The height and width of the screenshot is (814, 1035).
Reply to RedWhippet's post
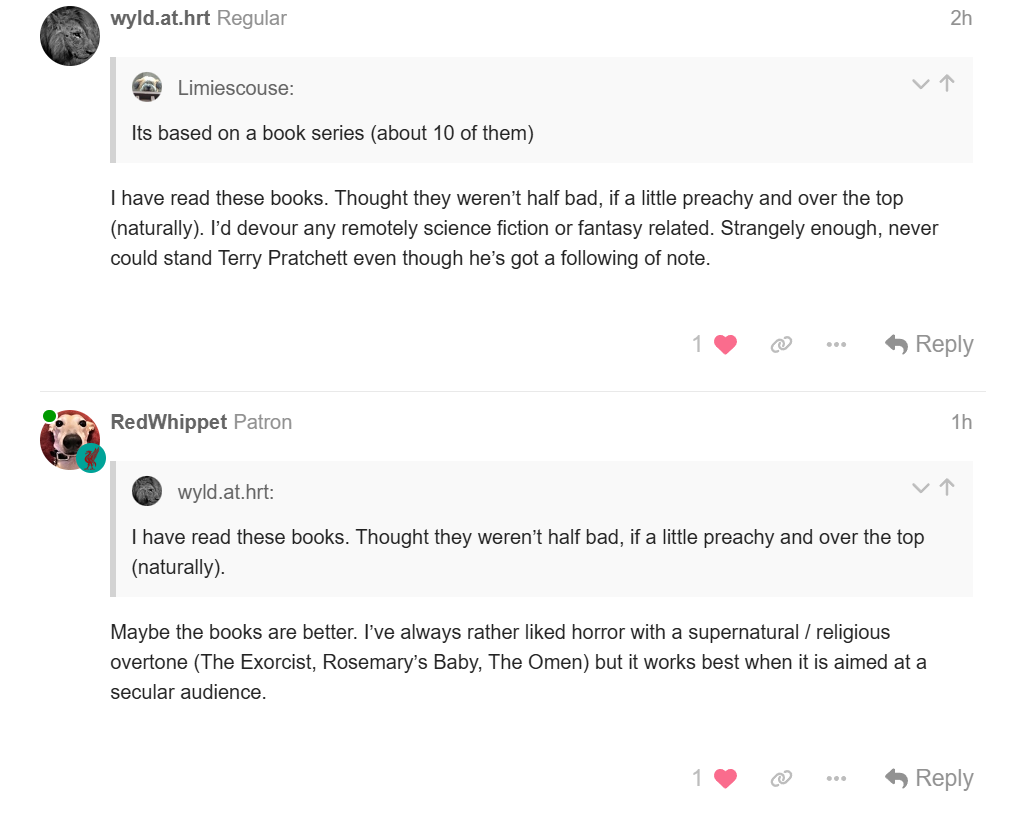pyautogui.click(x=929, y=779)
